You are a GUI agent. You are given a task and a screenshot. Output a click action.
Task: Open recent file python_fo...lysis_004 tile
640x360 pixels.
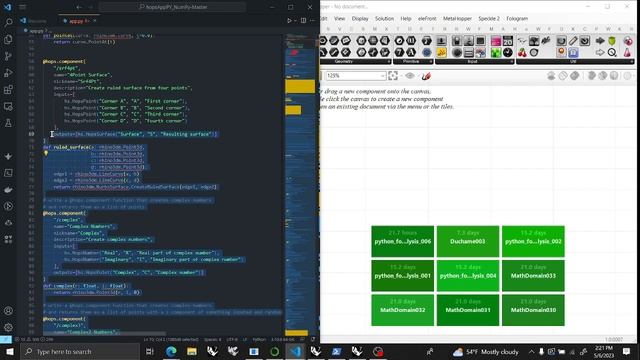click(468, 276)
